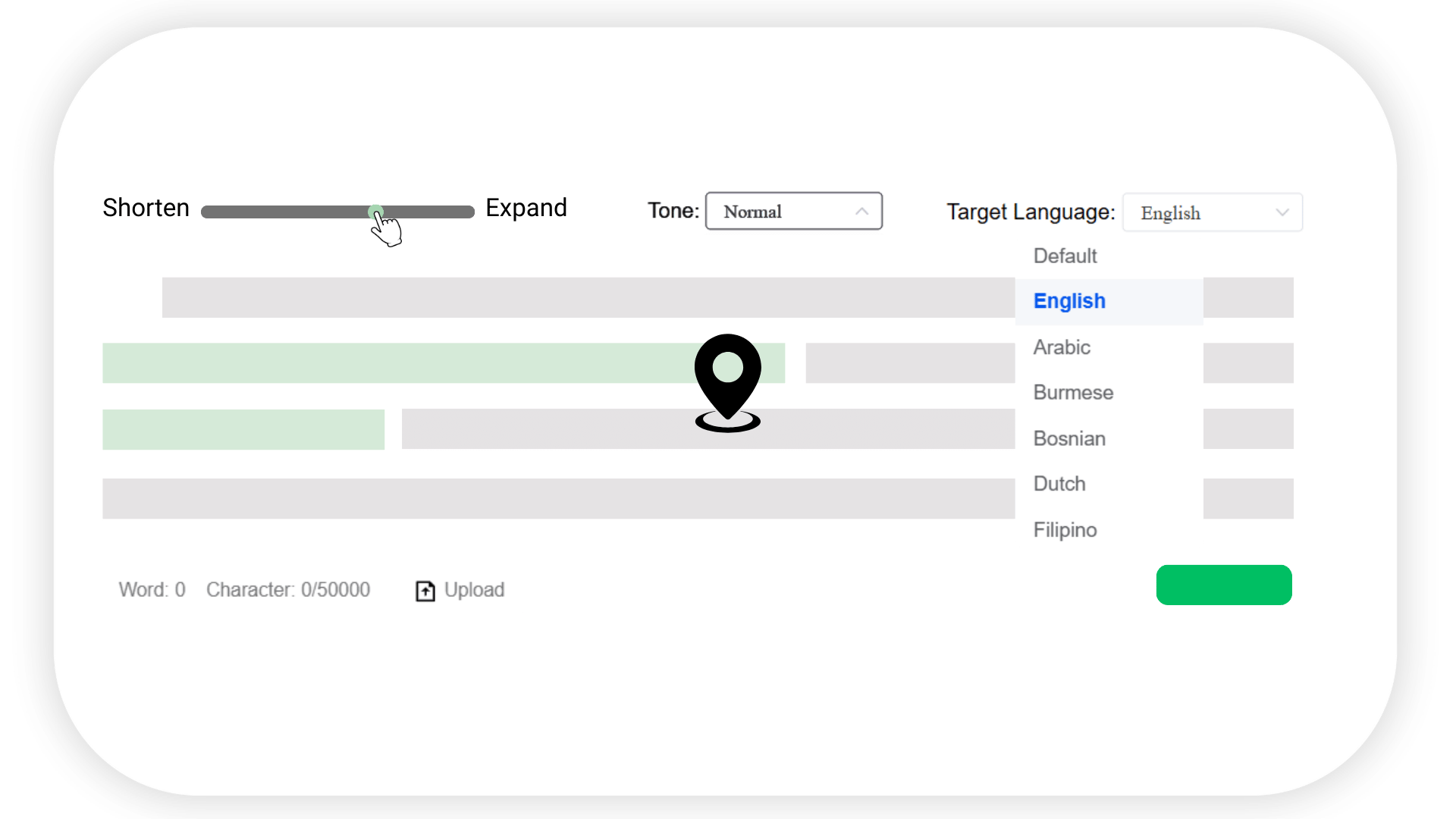Viewport: 1456px width, 819px height.
Task: Open the Target Language dropdown
Action: pos(1211,212)
